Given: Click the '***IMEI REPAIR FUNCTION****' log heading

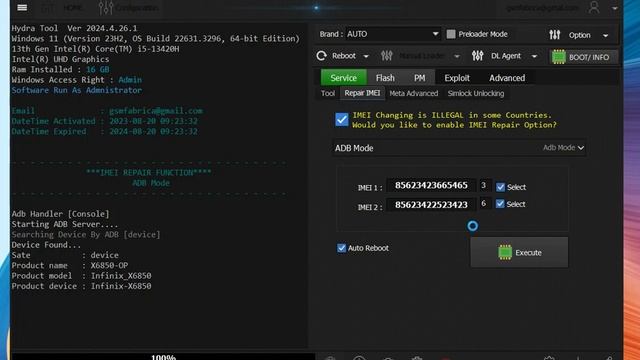Looking at the screenshot, I should (x=149, y=173).
